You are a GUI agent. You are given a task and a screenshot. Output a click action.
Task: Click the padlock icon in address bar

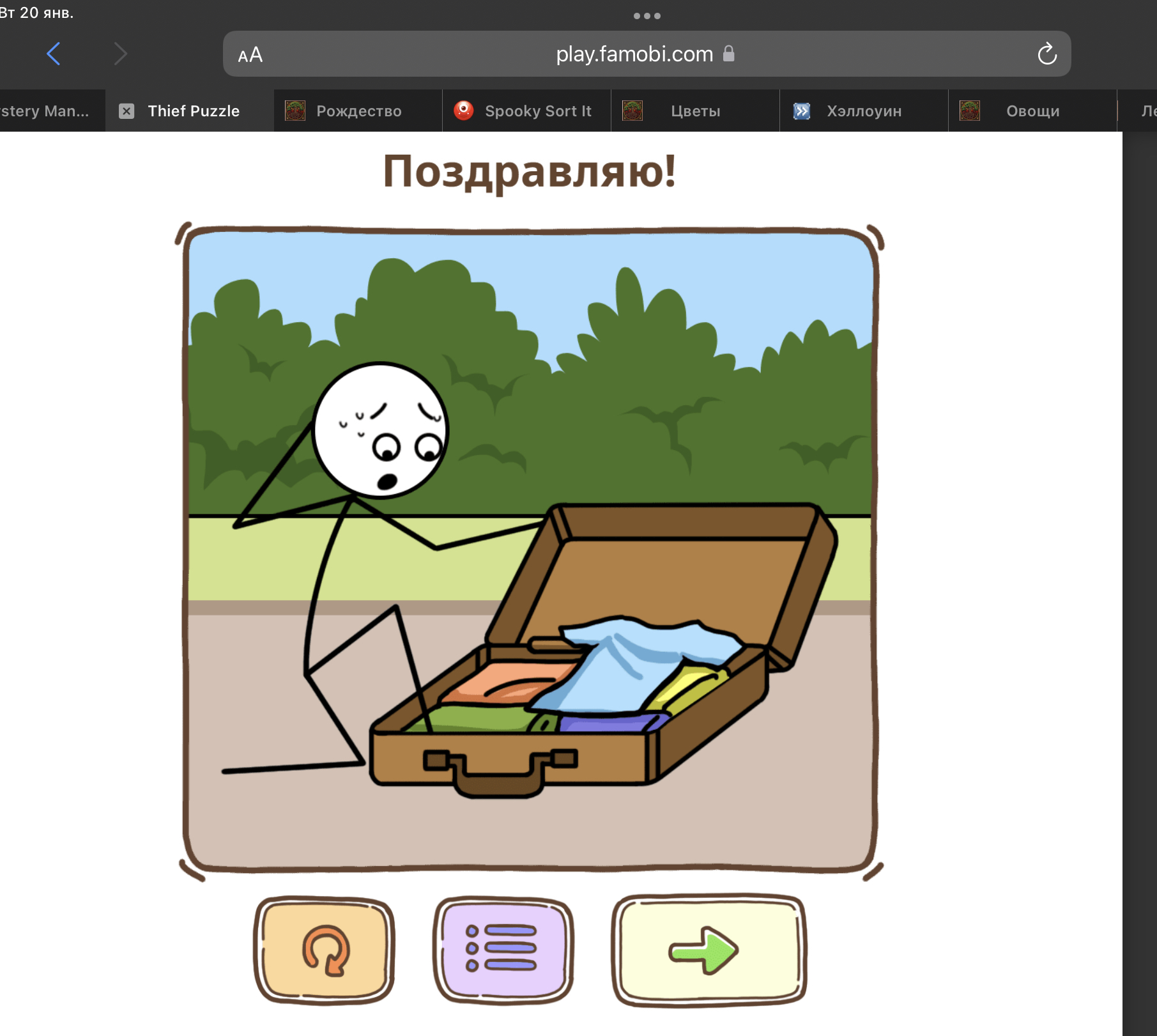pos(728,54)
